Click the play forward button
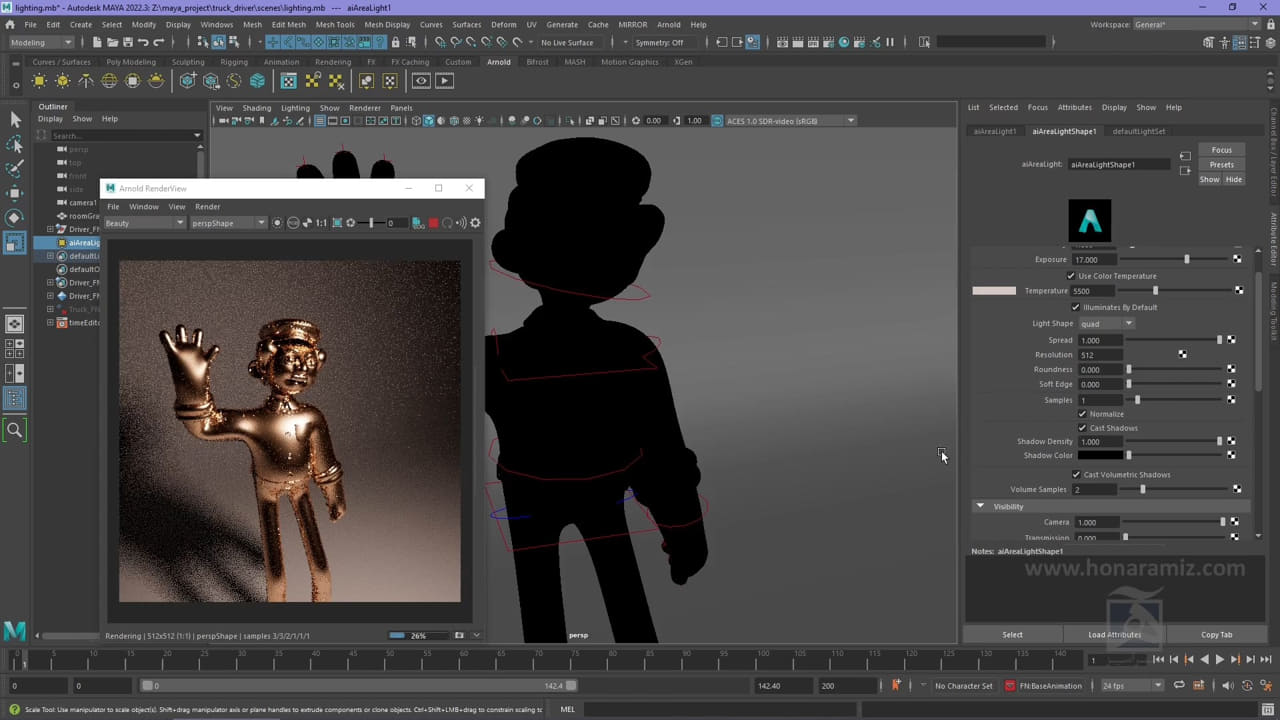This screenshot has width=1280, height=720. click(1219, 660)
